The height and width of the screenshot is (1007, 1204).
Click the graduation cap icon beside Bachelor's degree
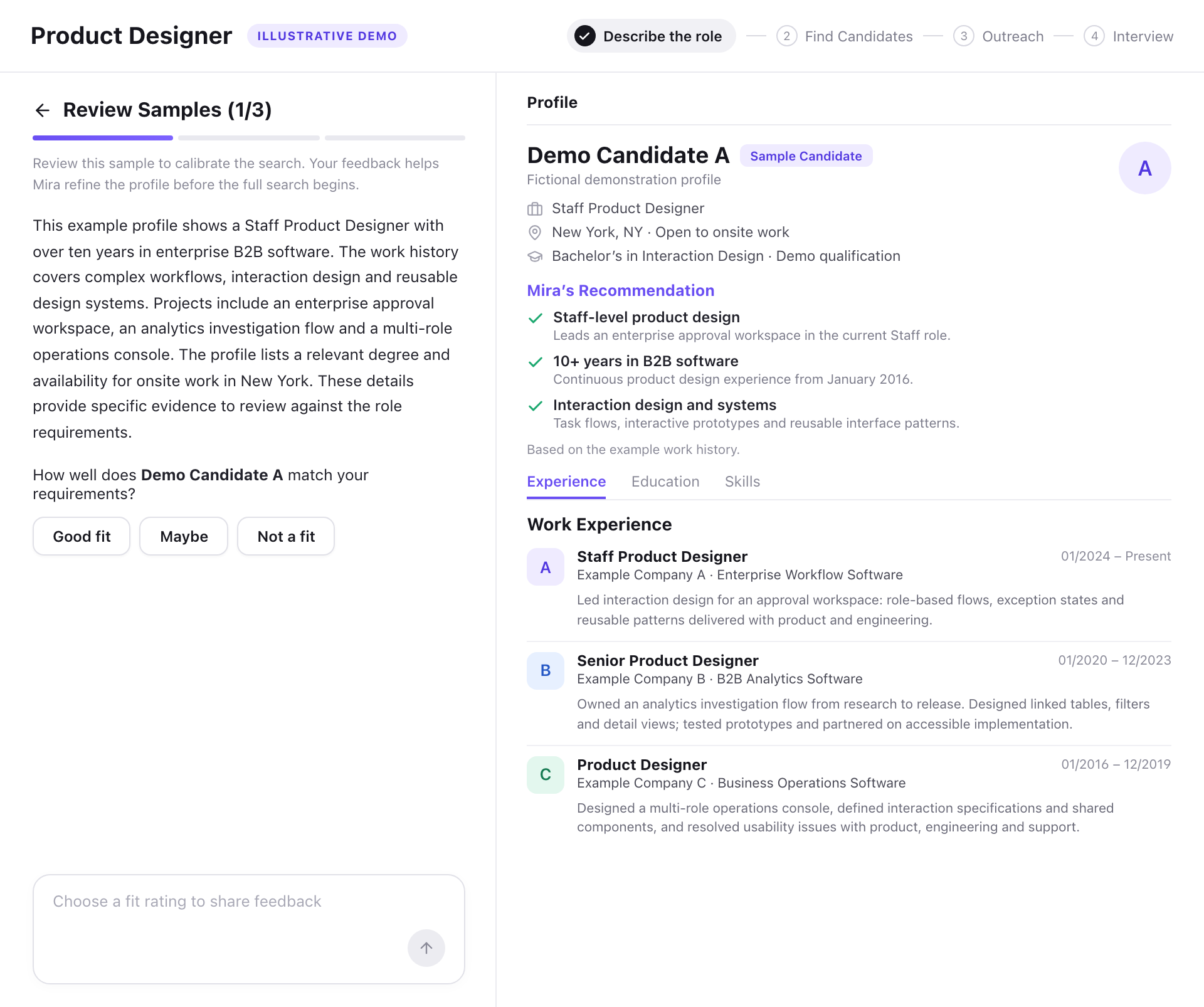[x=535, y=256]
